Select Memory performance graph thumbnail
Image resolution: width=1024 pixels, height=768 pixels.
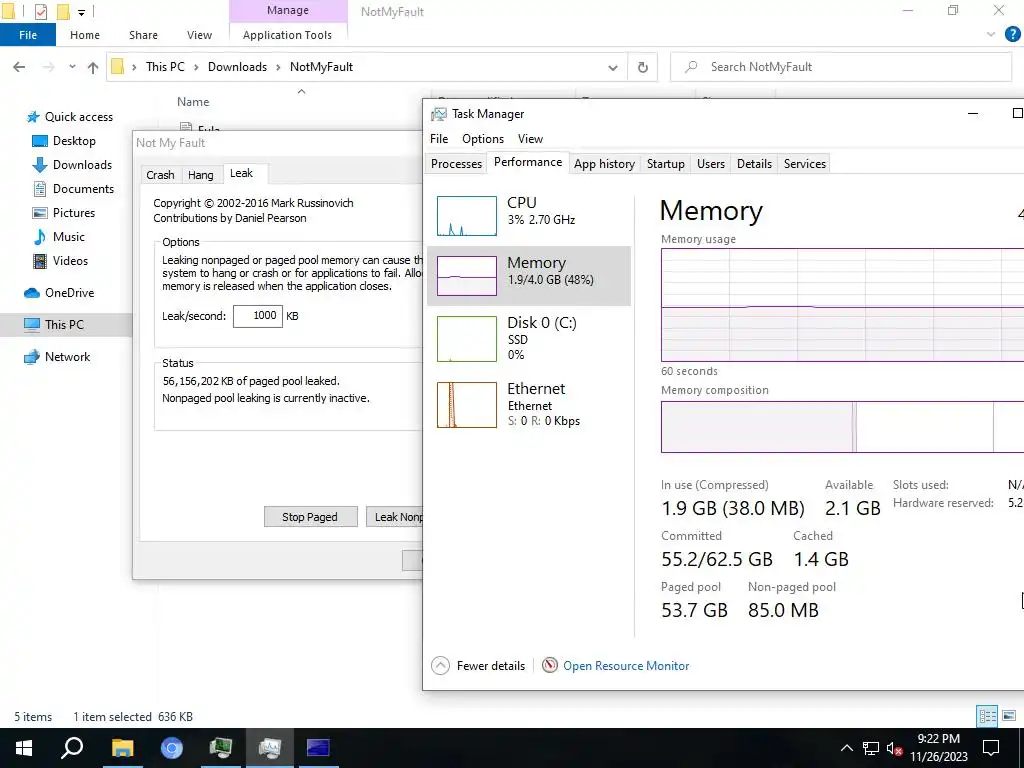(466, 276)
